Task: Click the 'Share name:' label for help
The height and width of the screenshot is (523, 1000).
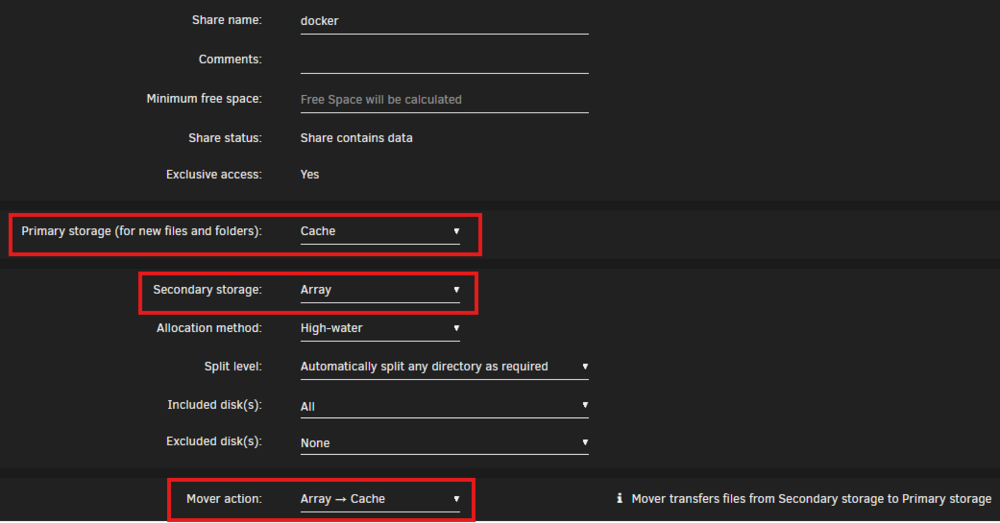Action: tap(226, 20)
